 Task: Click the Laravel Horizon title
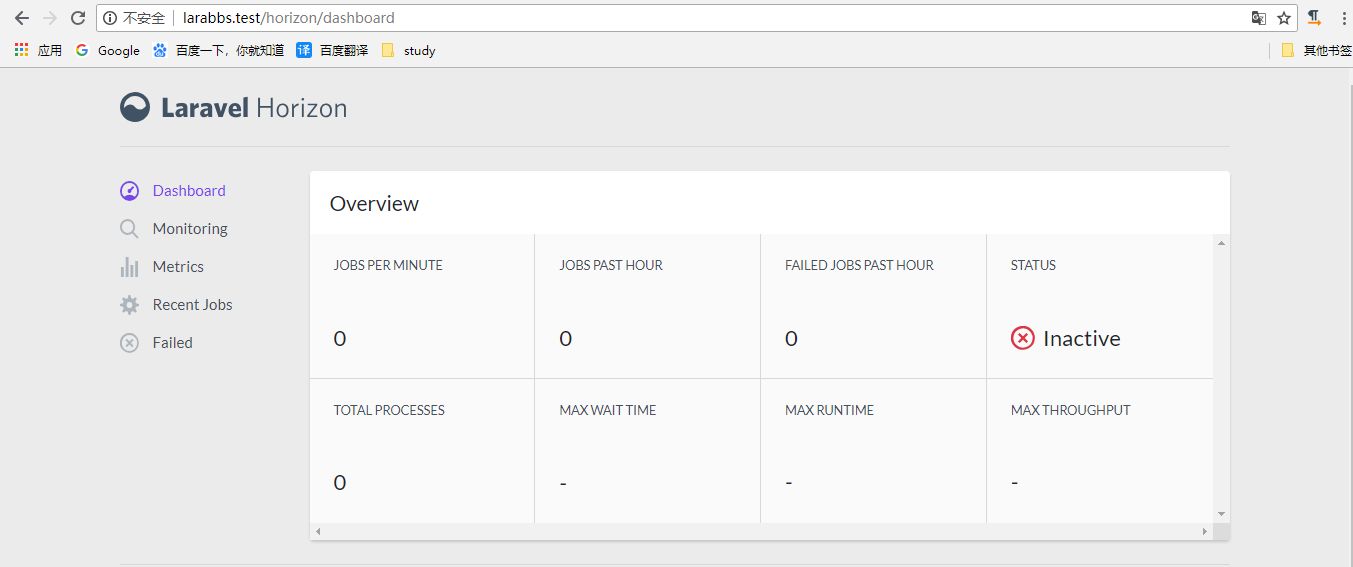click(254, 108)
